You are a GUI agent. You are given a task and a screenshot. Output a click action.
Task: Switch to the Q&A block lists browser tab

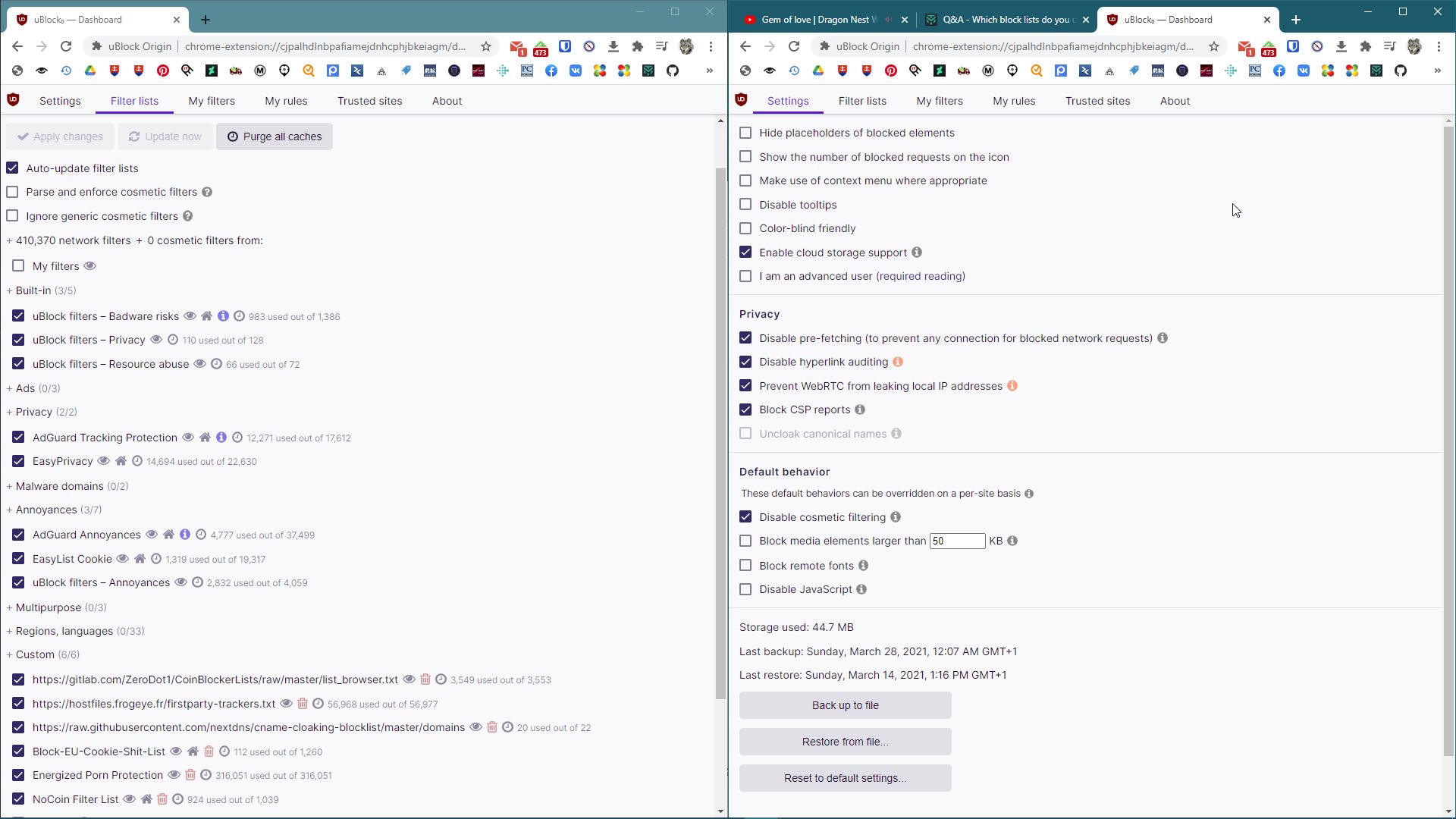click(1006, 20)
